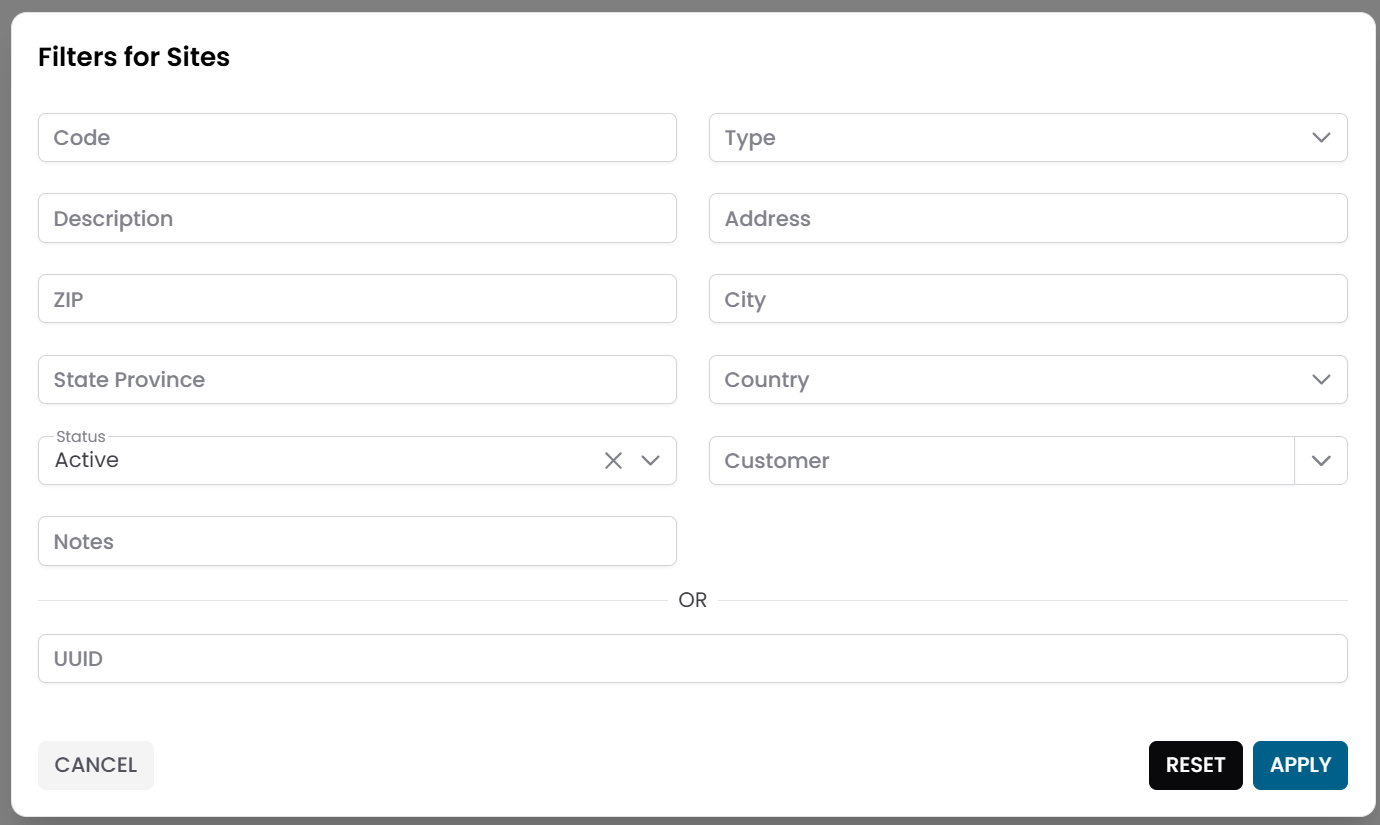The height and width of the screenshot is (825, 1380).
Task: Click the Status field showing Active
Action: tap(300, 460)
